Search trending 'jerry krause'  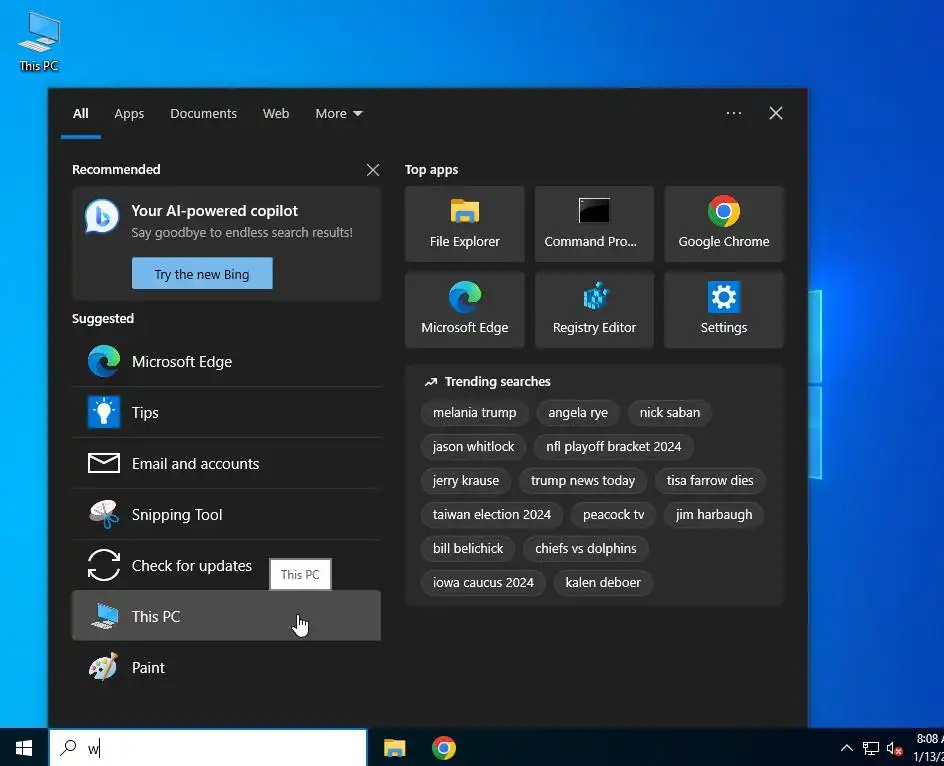click(x=465, y=480)
